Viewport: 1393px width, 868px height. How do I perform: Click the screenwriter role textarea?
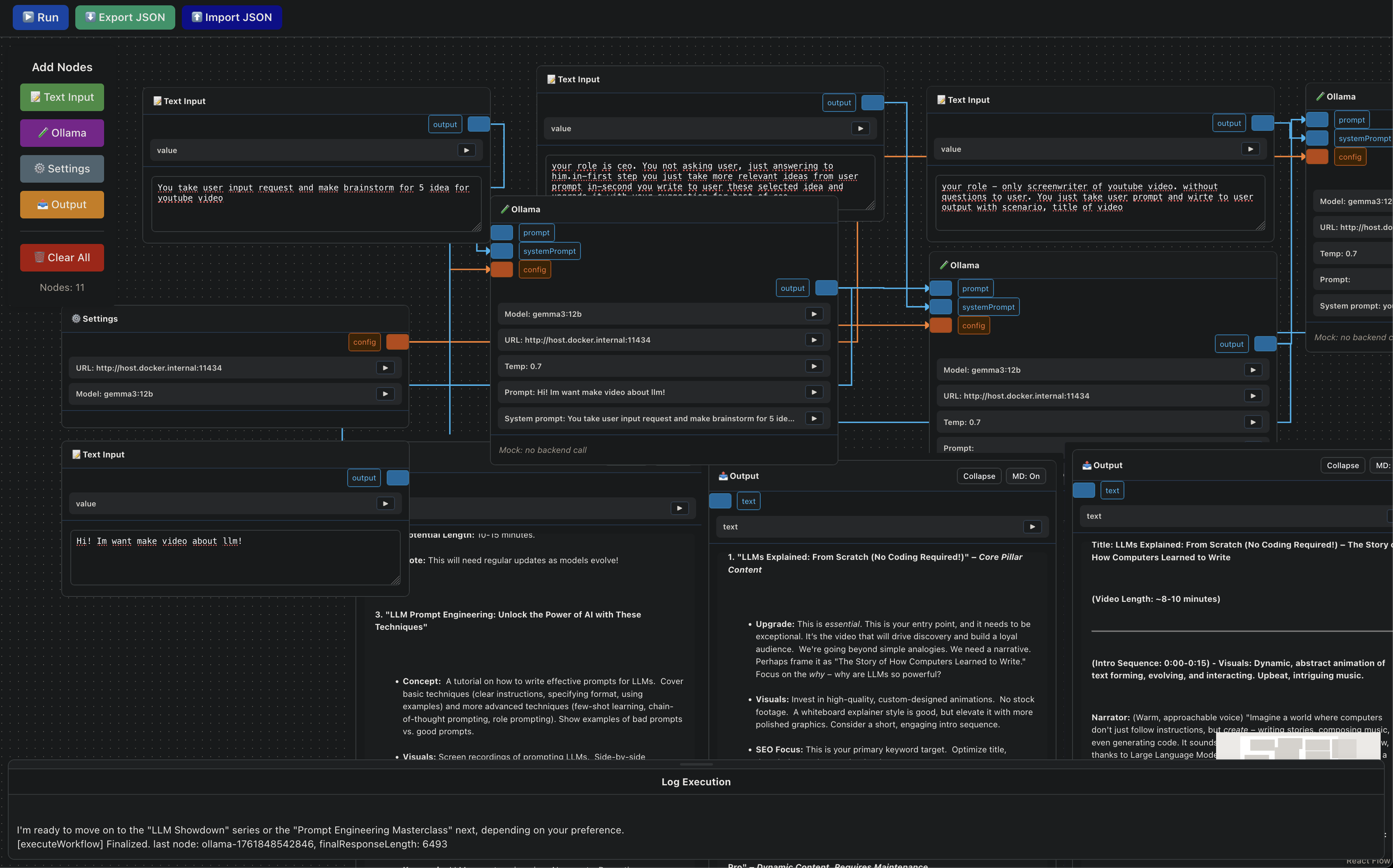1100,203
